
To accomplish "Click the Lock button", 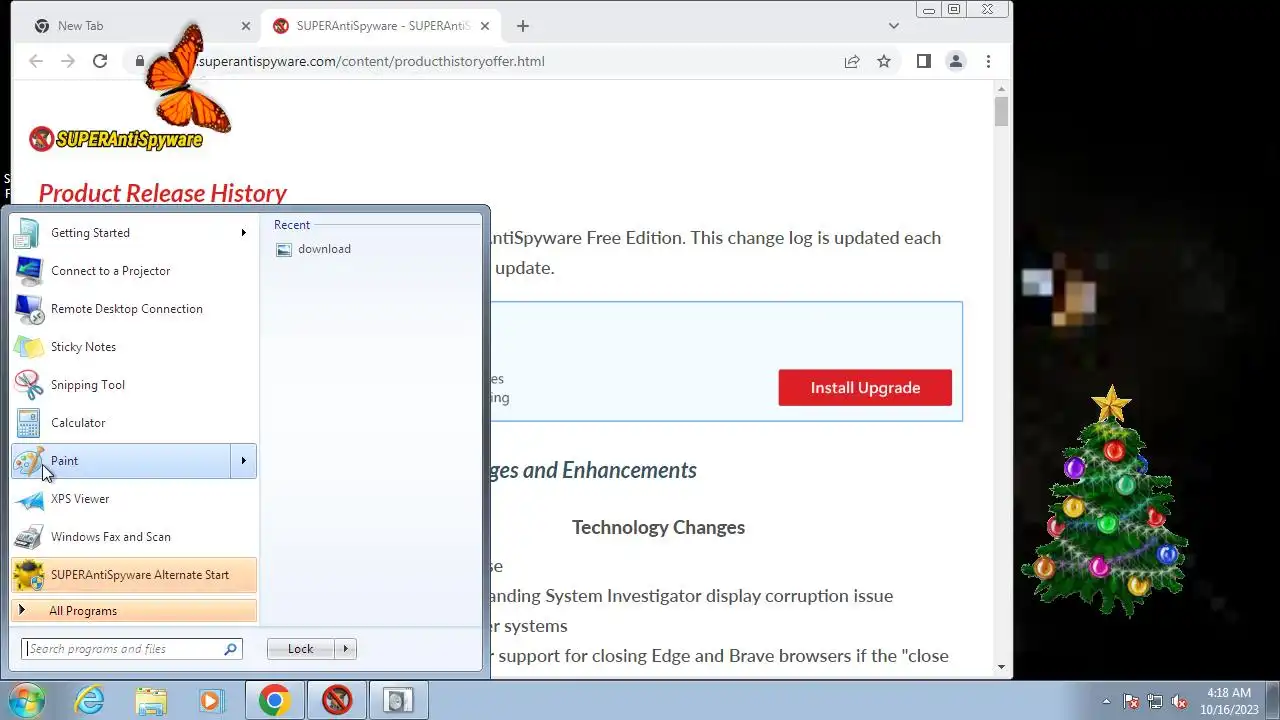I will [301, 649].
